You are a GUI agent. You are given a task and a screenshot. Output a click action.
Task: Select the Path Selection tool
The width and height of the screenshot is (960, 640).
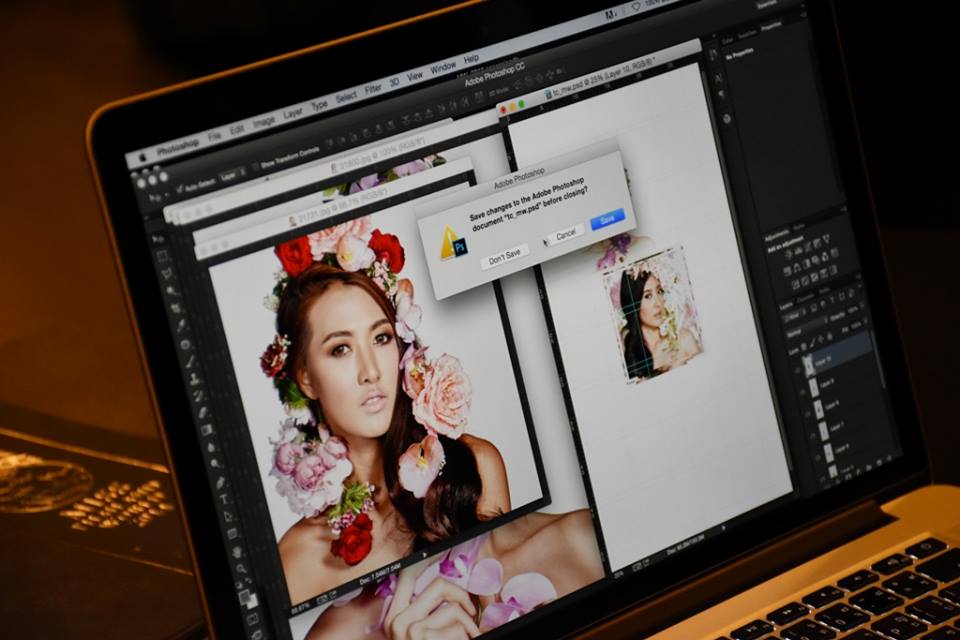228,517
